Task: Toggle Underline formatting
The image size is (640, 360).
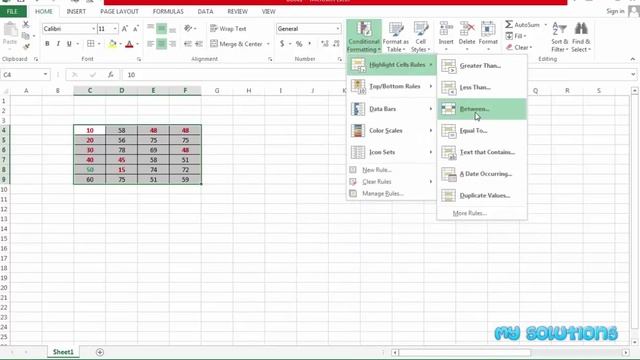Action: 69,44
